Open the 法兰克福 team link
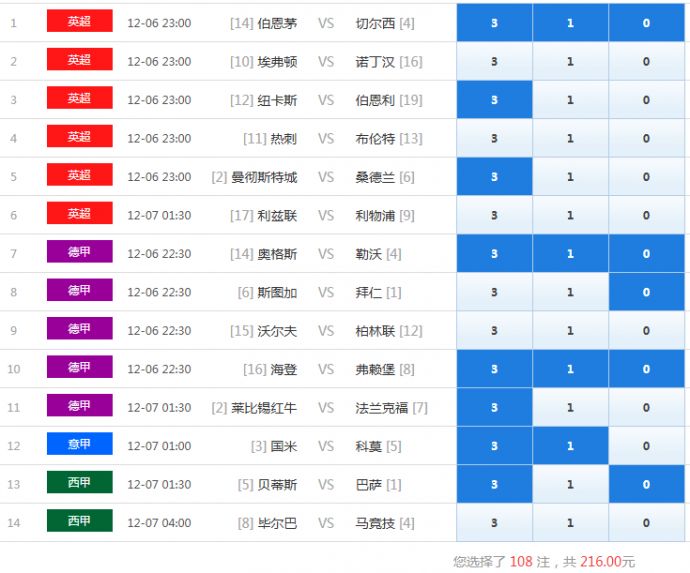 tap(382, 408)
